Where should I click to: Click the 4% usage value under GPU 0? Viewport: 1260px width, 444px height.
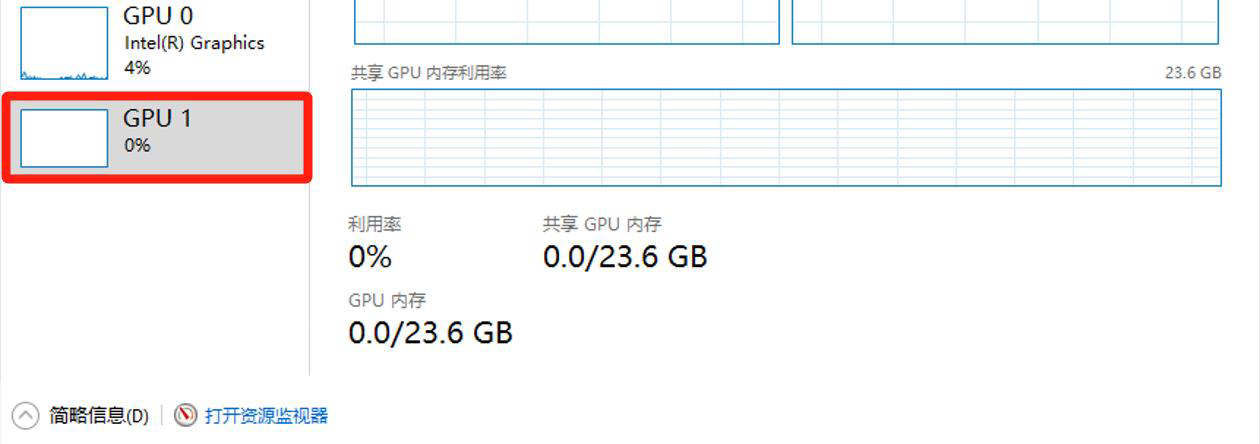point(137,67)
